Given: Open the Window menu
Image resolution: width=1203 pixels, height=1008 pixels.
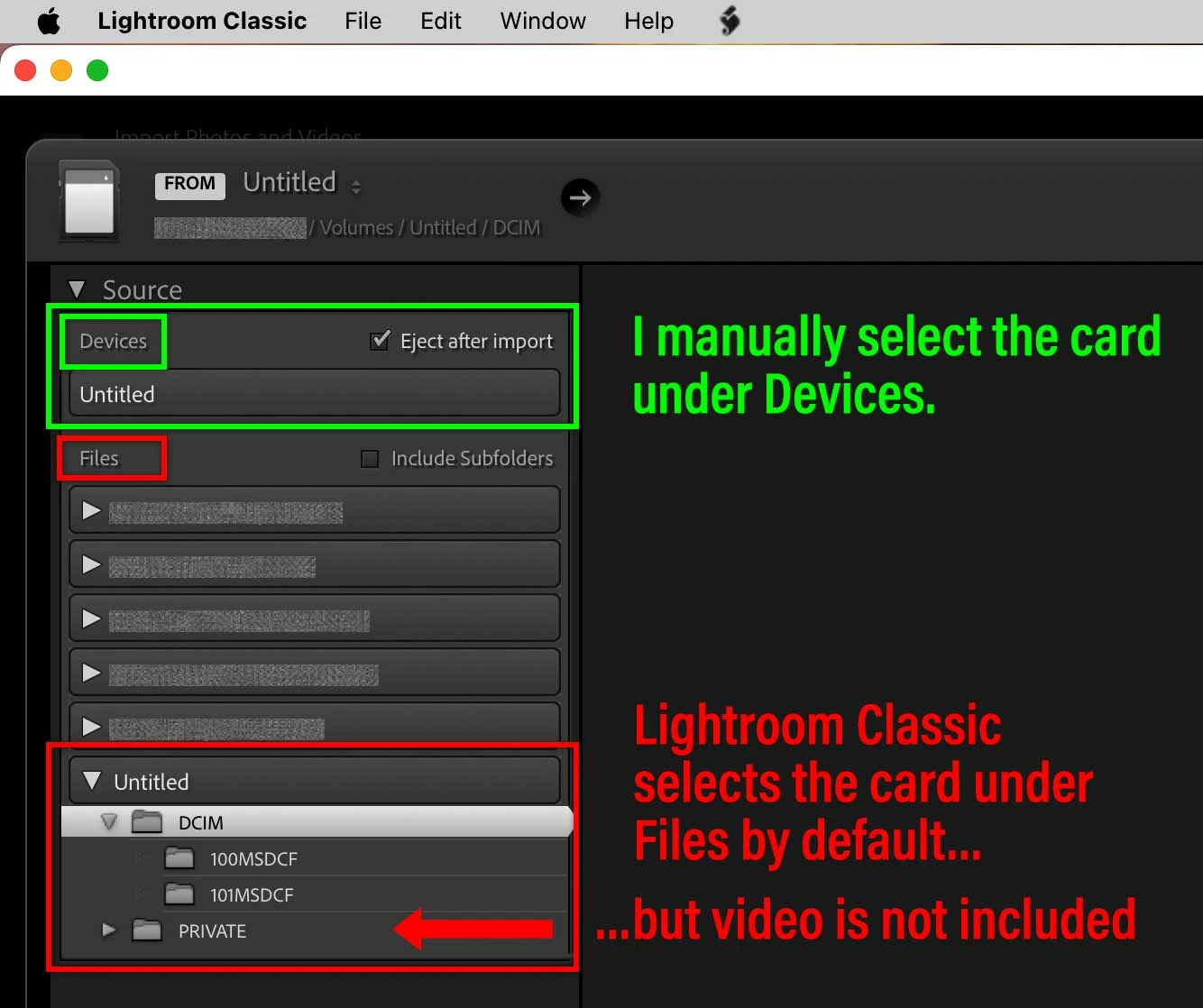Looking at the screenshot, I should (543, 21).
